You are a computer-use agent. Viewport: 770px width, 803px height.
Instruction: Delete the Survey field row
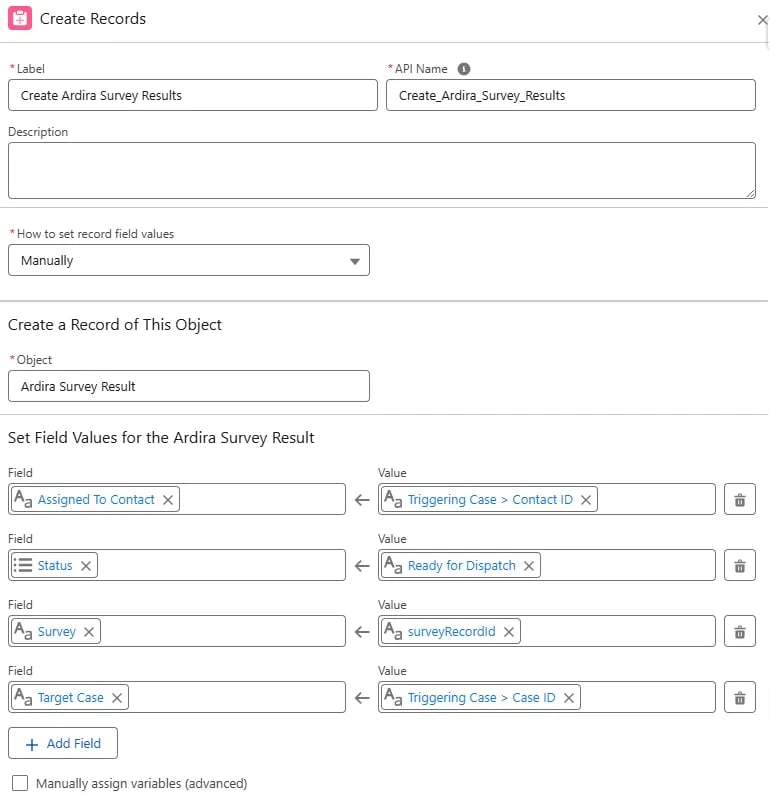[x=739, y=631]
